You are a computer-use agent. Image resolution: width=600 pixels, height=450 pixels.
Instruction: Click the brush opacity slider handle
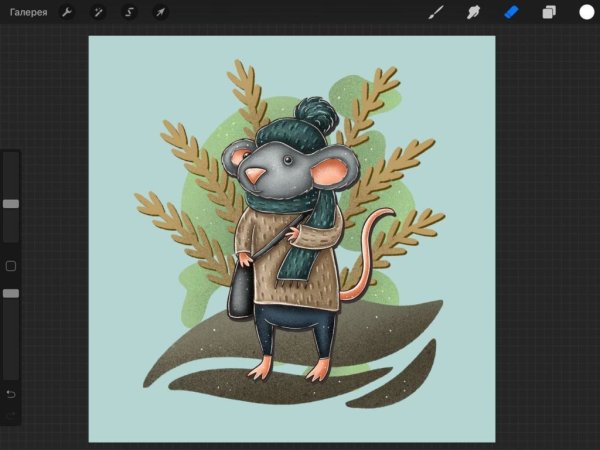tap(11, 293)
